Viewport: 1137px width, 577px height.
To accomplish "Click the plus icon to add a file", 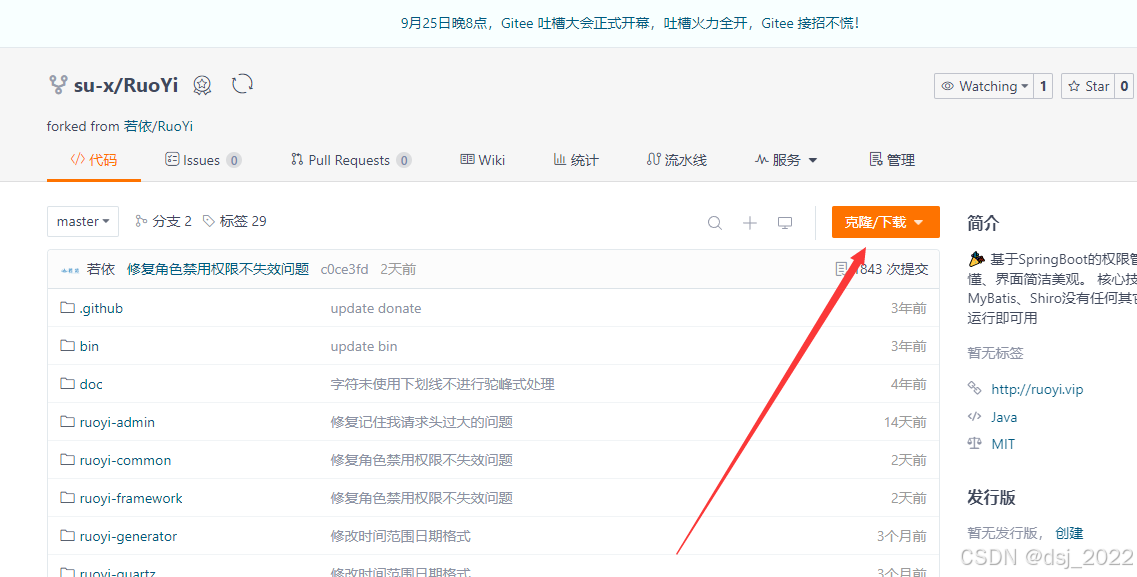I will tap(750, 223).
